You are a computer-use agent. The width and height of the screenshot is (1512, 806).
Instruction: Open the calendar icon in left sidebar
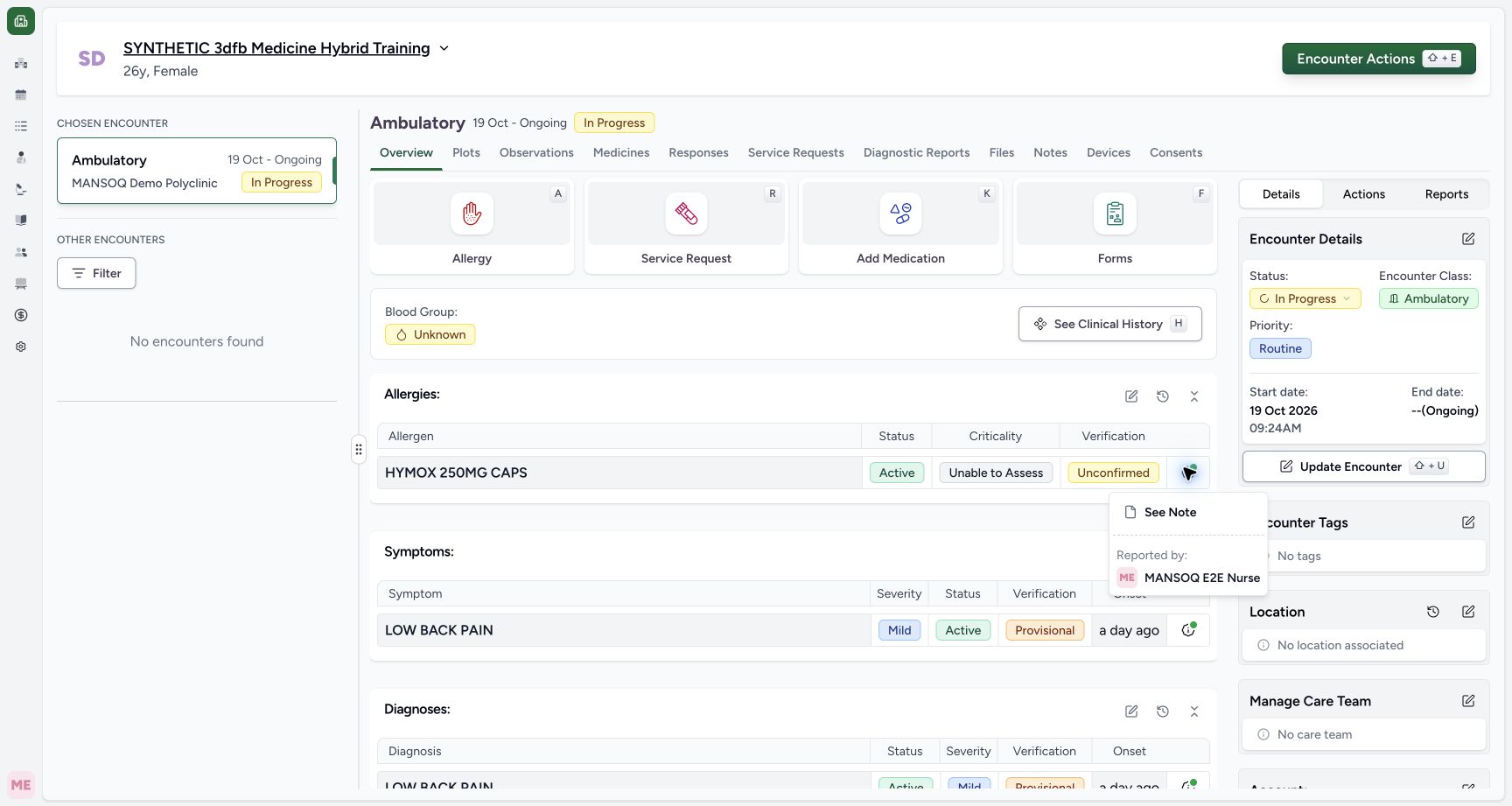coord(21,95)
